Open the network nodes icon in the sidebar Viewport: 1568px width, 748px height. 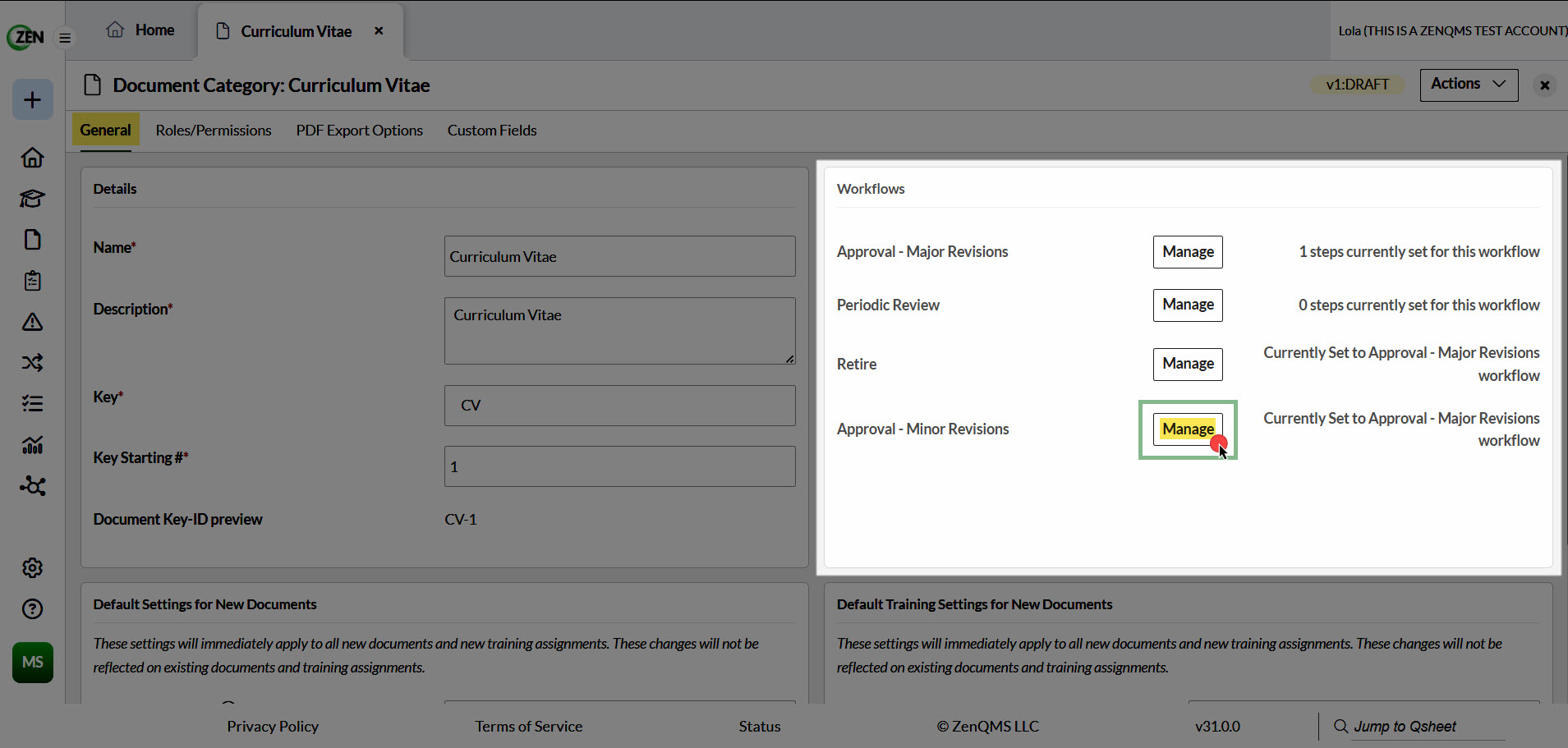click(33, 485)
